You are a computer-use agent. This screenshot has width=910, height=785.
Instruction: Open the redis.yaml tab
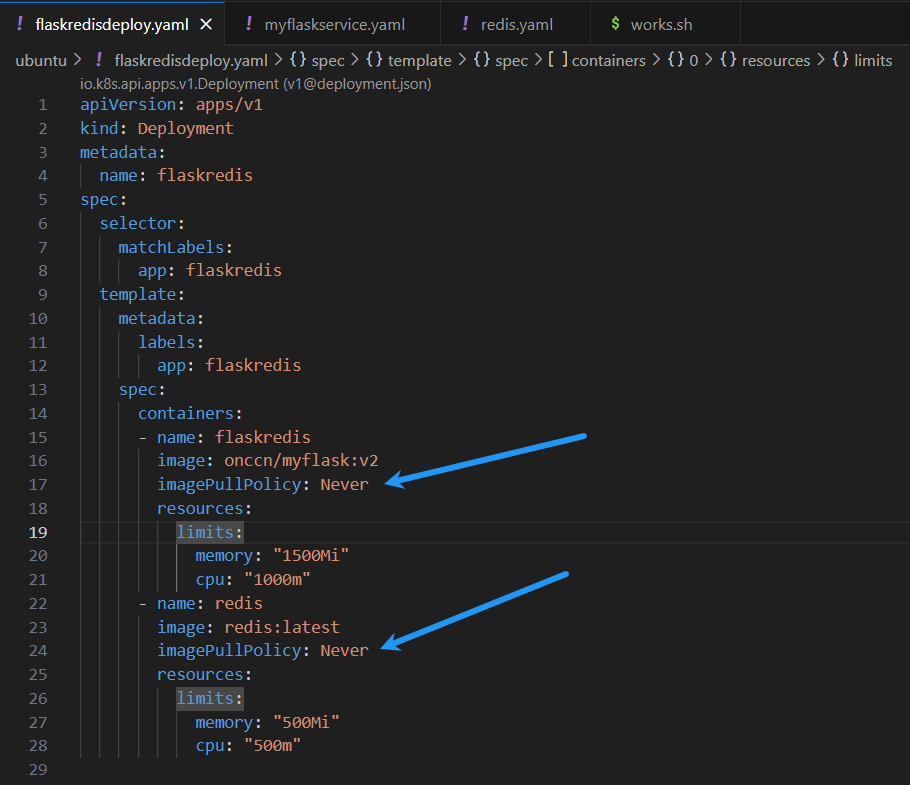[x=516, y=24]
